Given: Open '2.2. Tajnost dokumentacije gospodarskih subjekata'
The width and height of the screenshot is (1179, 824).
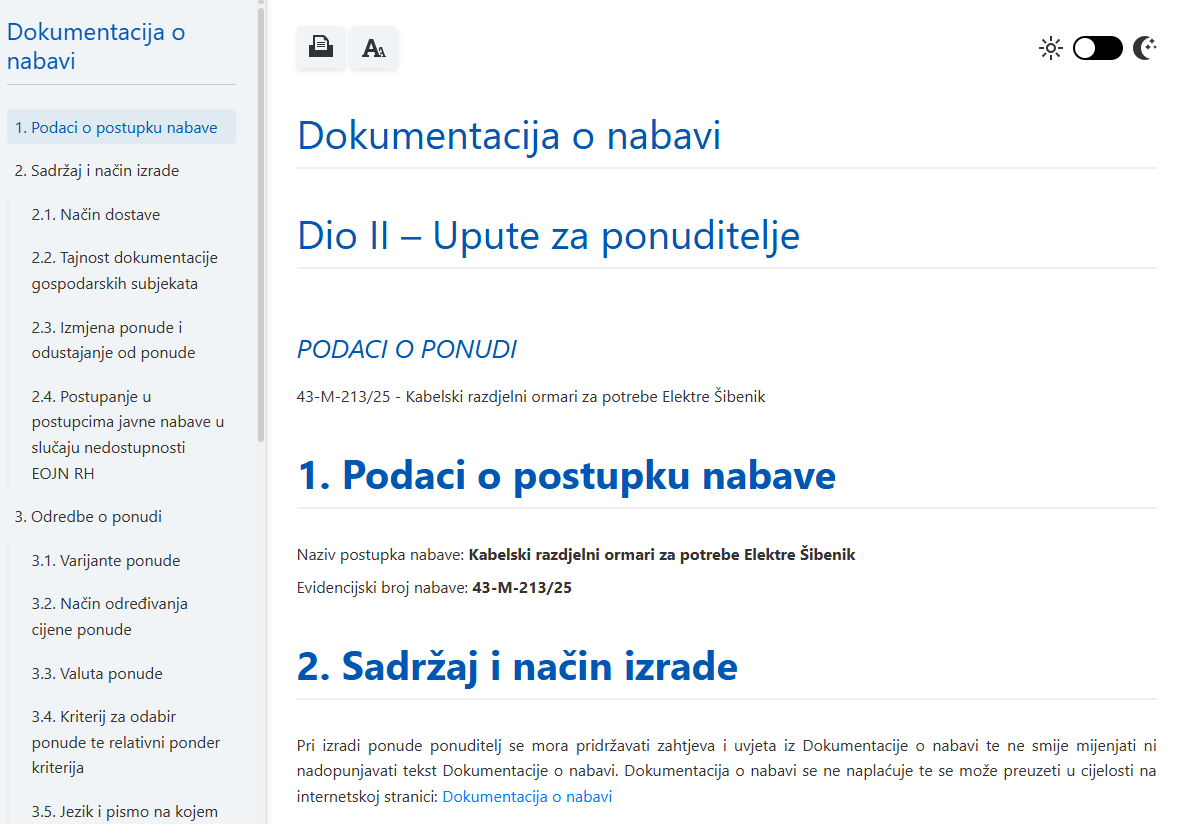Looking at the screenshot, I should 124,270.
